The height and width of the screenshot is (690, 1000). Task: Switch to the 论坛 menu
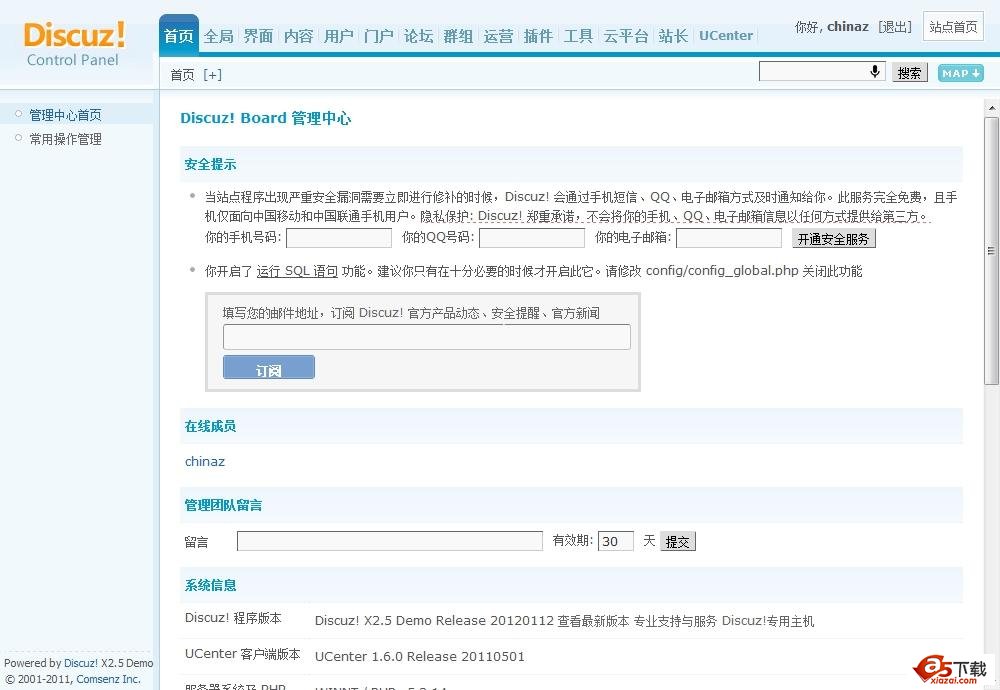(x=418, y=36)
